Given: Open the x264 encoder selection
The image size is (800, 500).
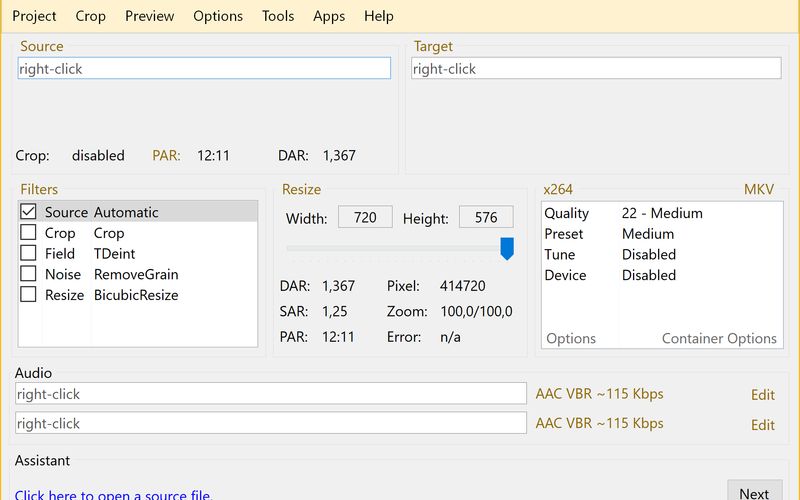Looking at the screenshot, I should (558, 189).
